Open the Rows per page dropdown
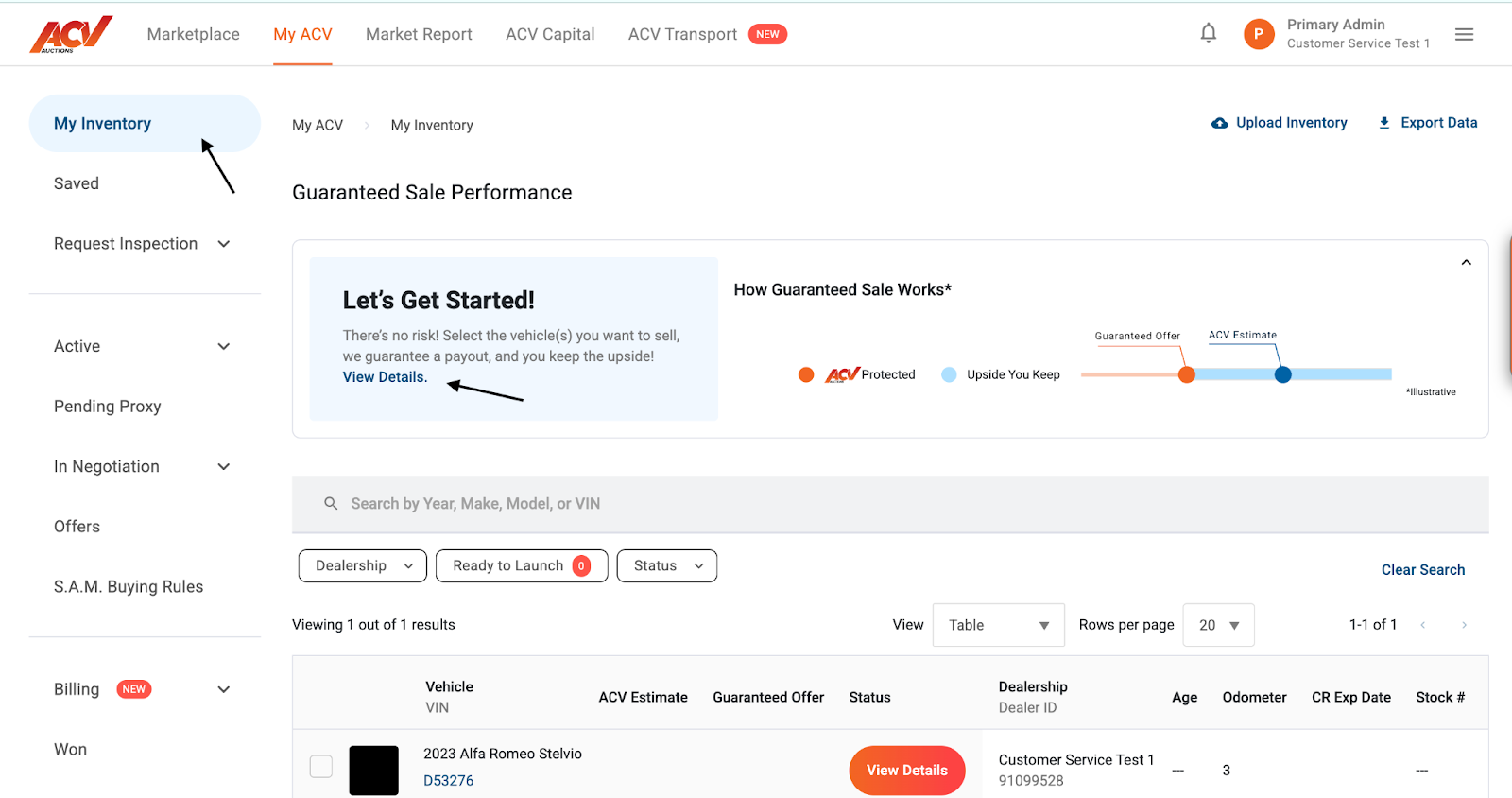 1218,625
